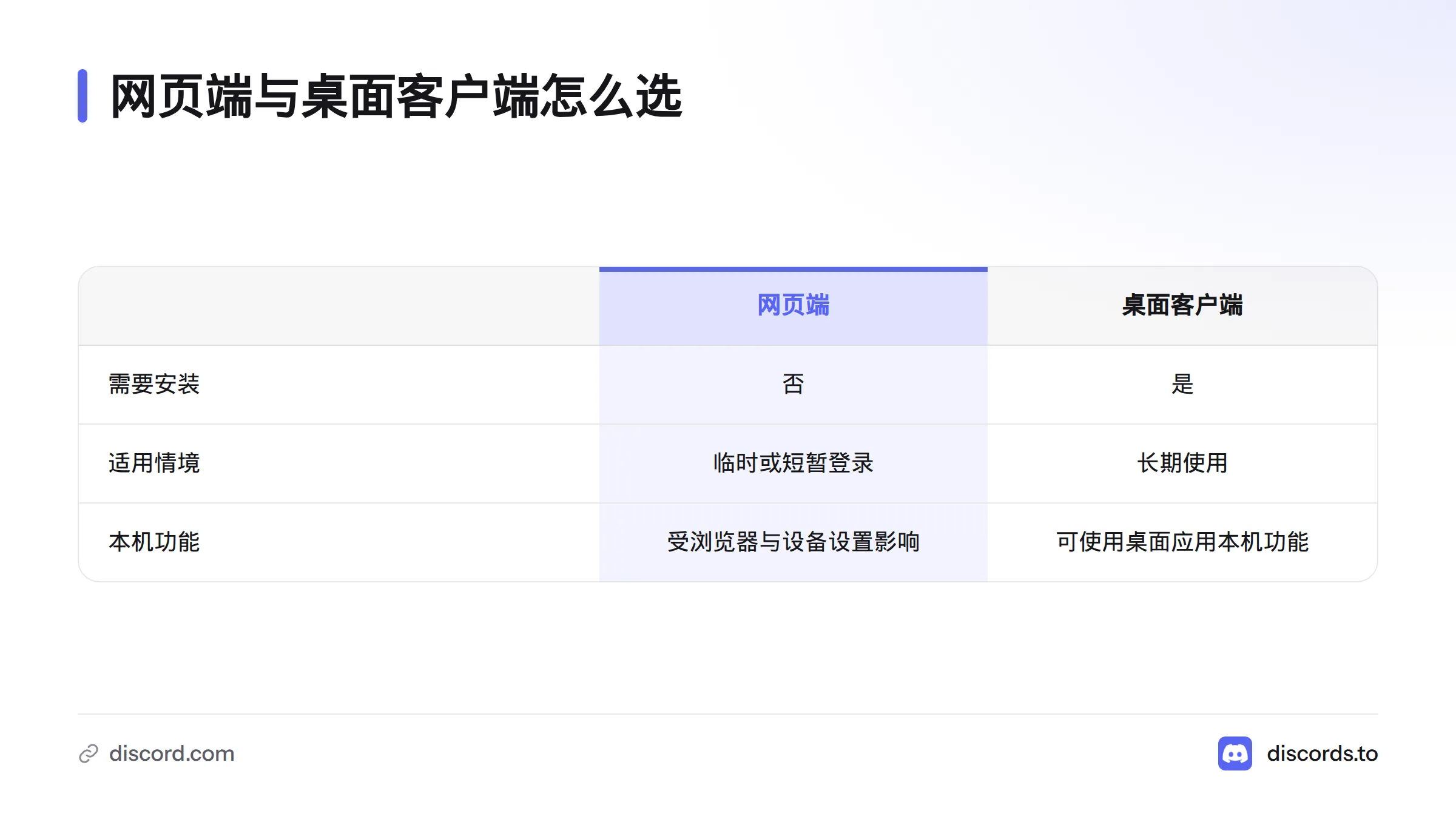Click the 是 cell under 桌面客户端
The image size is (1456, 819).
coord(1182,384)
